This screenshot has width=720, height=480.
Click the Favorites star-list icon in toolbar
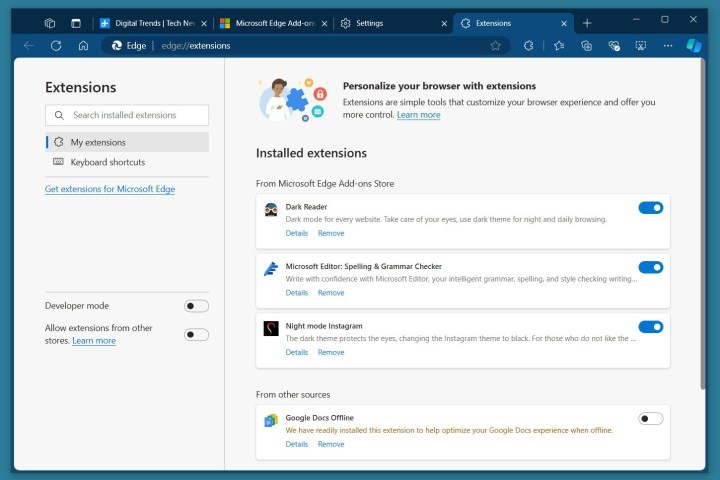pos(559,45)
